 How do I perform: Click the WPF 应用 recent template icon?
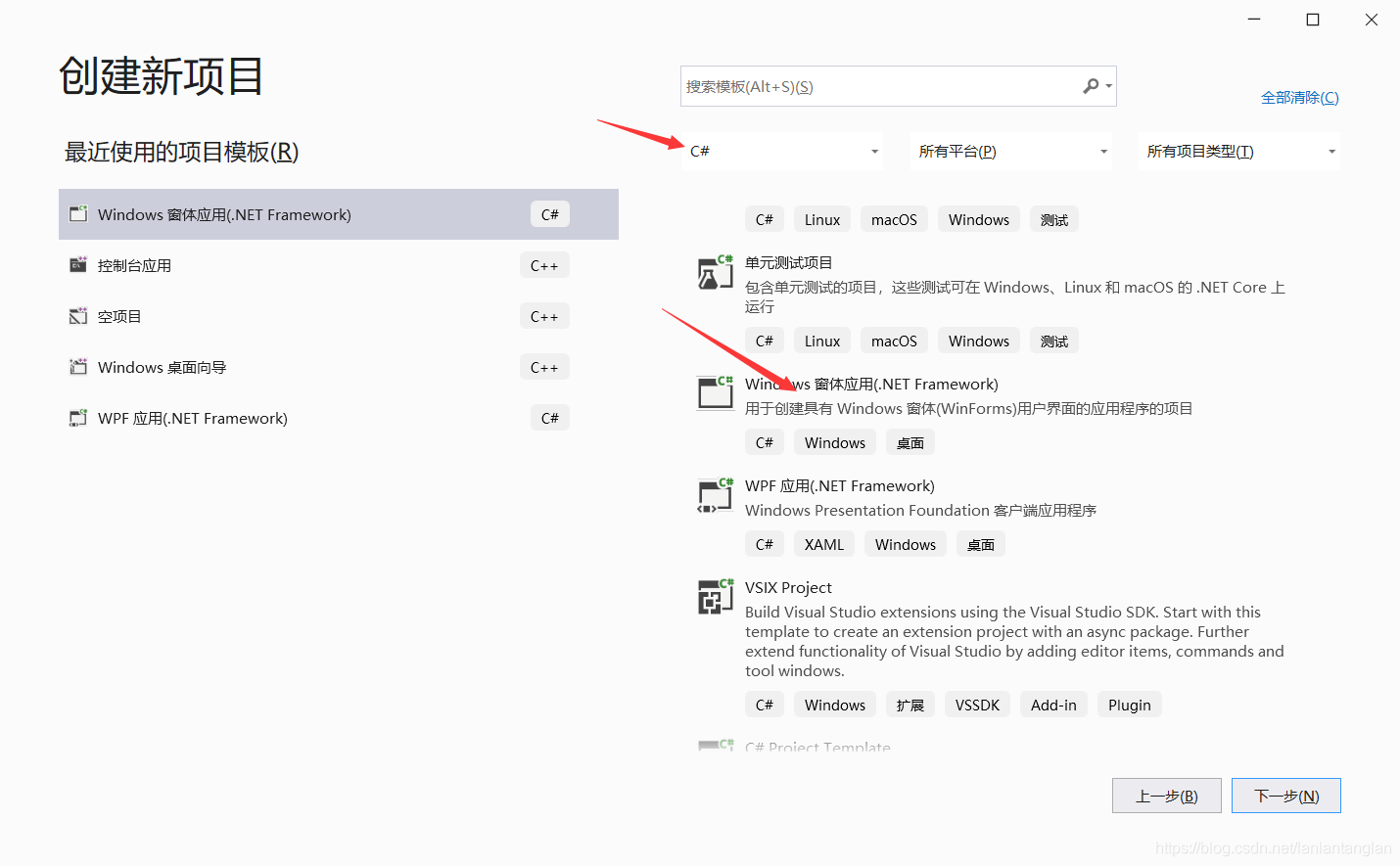coord(78,417)
